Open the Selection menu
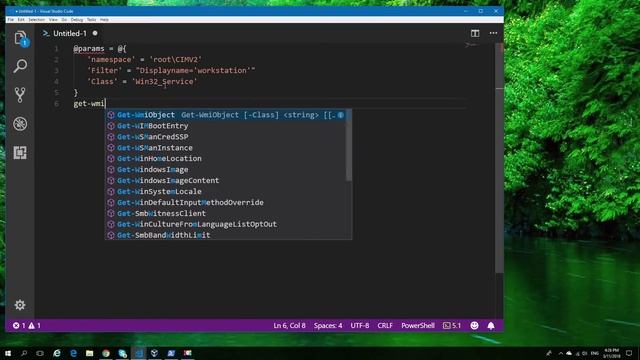640x360 pixels. point(36,20)
